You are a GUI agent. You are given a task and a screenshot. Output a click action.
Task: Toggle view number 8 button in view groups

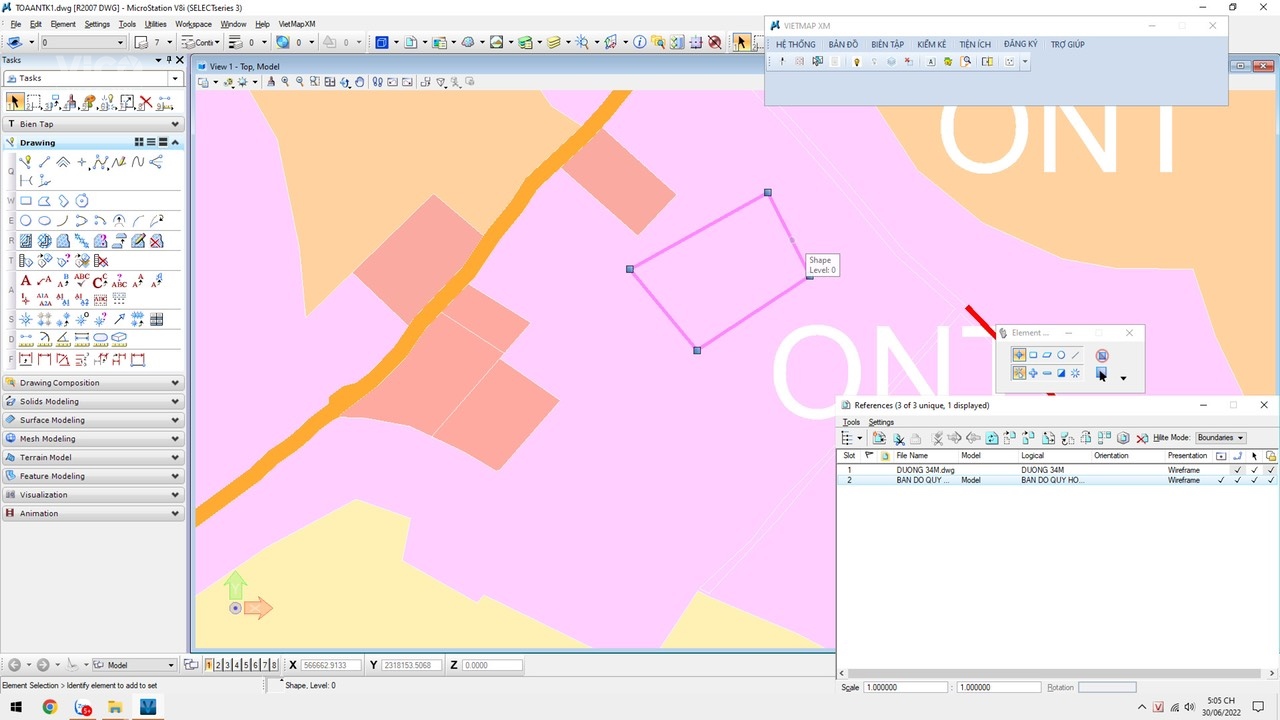coord(274,665)
